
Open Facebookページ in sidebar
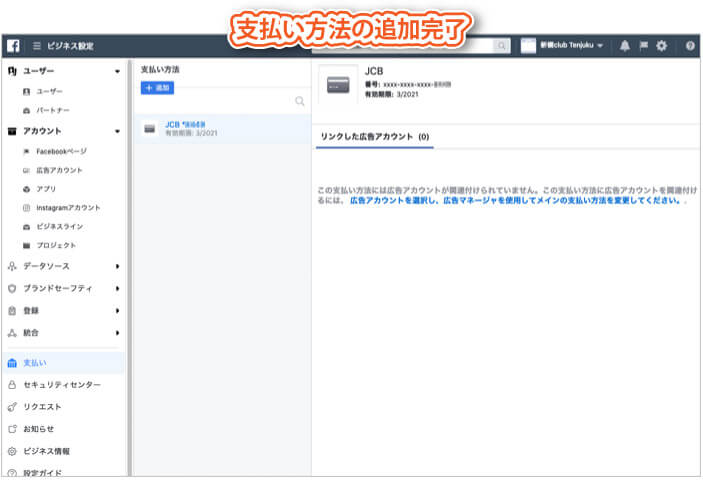[x=61, y=151]
